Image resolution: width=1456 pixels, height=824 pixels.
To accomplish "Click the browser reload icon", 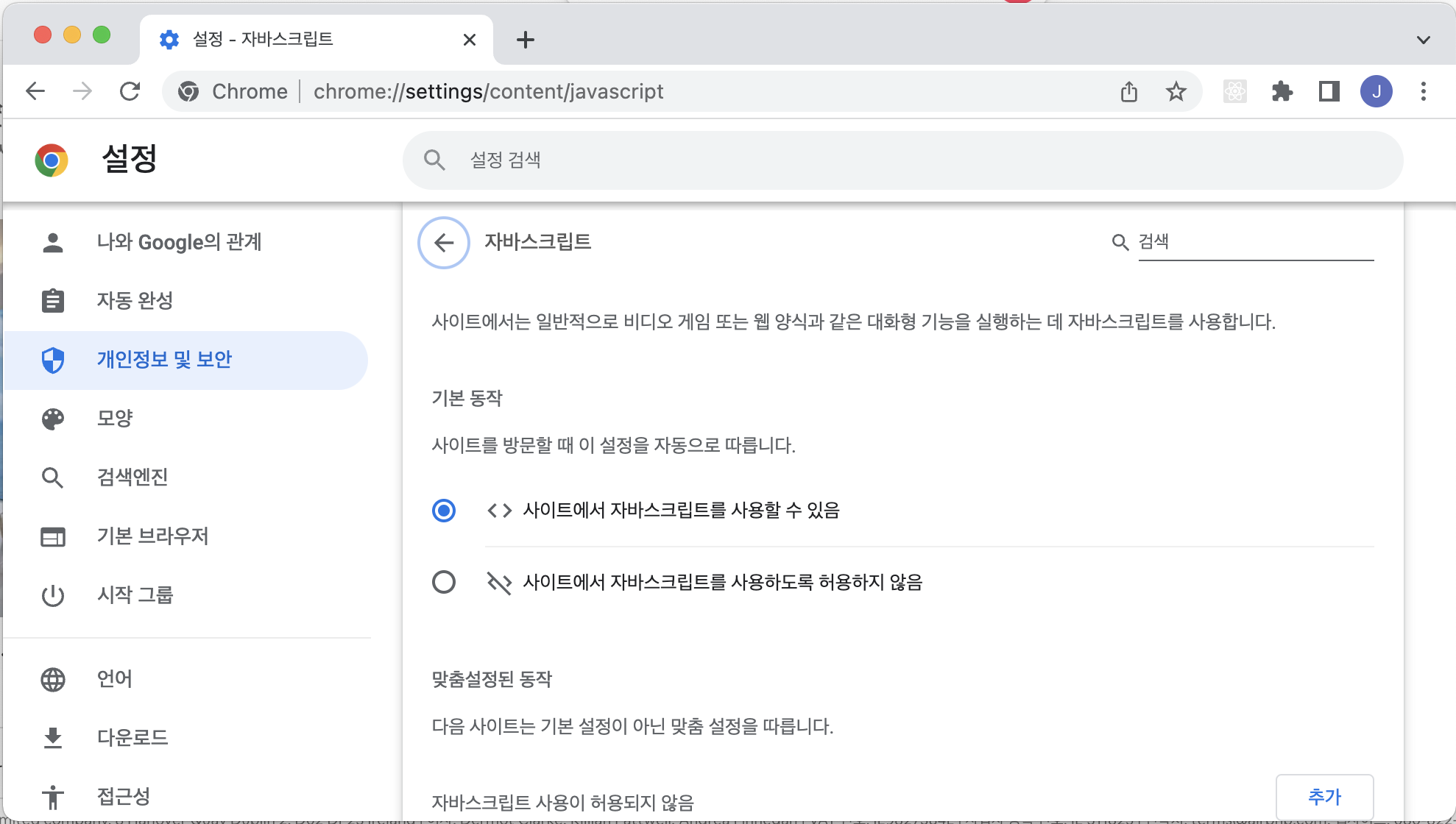I will [x=130, y=91].
